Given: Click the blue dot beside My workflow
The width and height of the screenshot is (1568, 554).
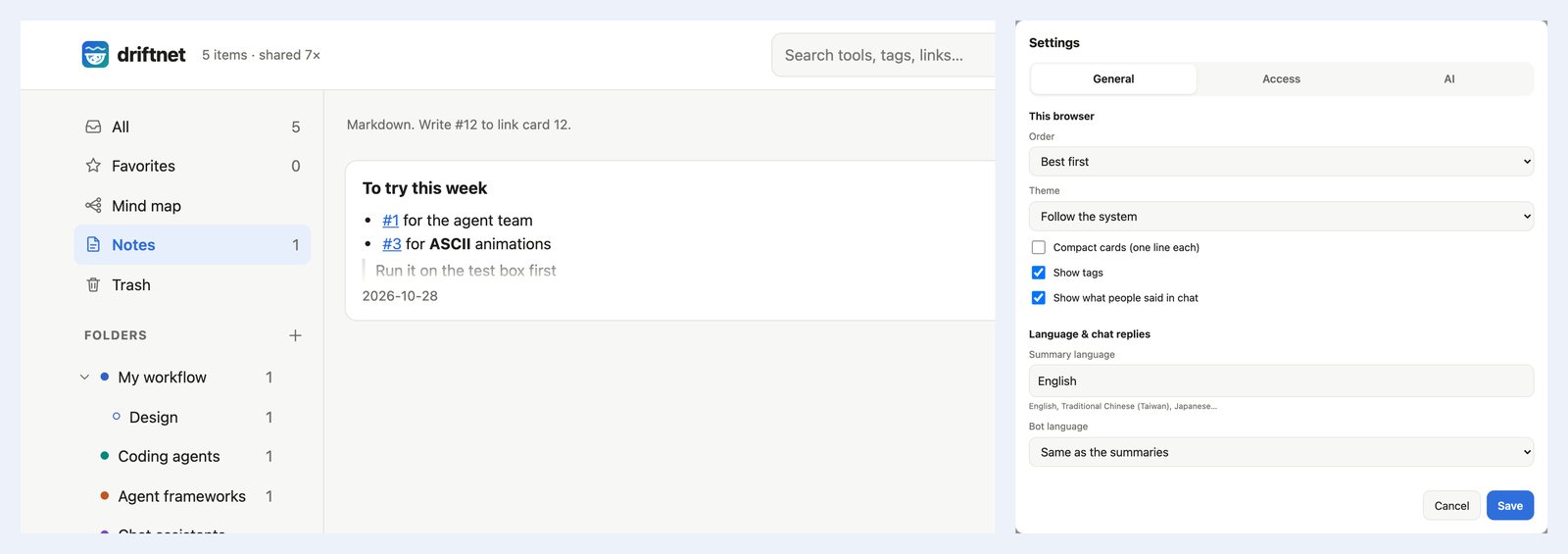Looking at the screenshot, I should pyautogui.click(x=105, y=377).
